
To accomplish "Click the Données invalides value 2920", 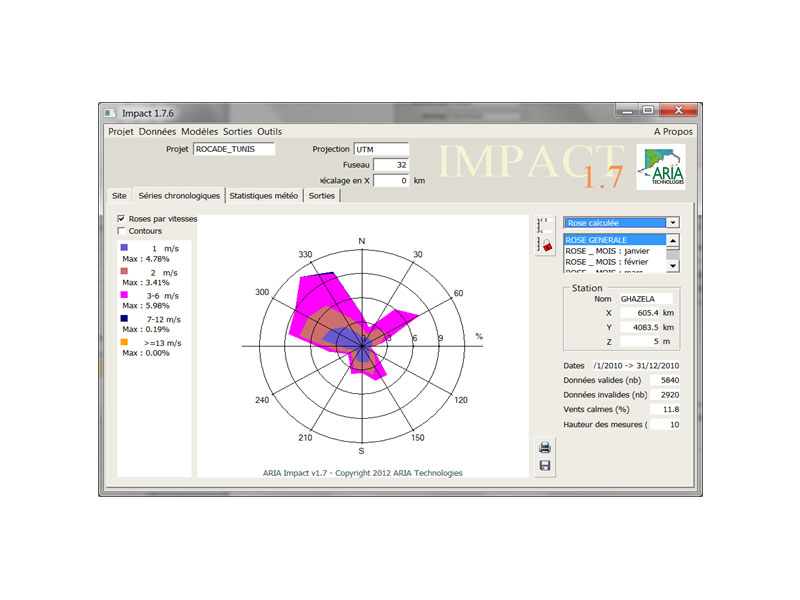I will (664, 395).
